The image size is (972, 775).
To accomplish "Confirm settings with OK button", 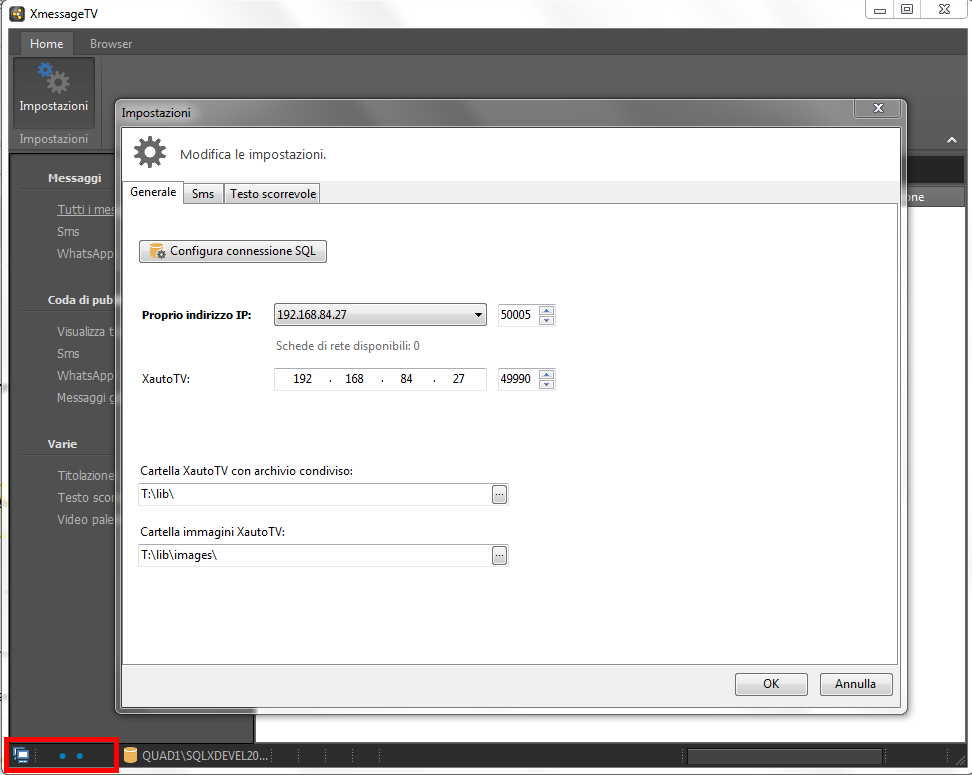I will [771, 684].
